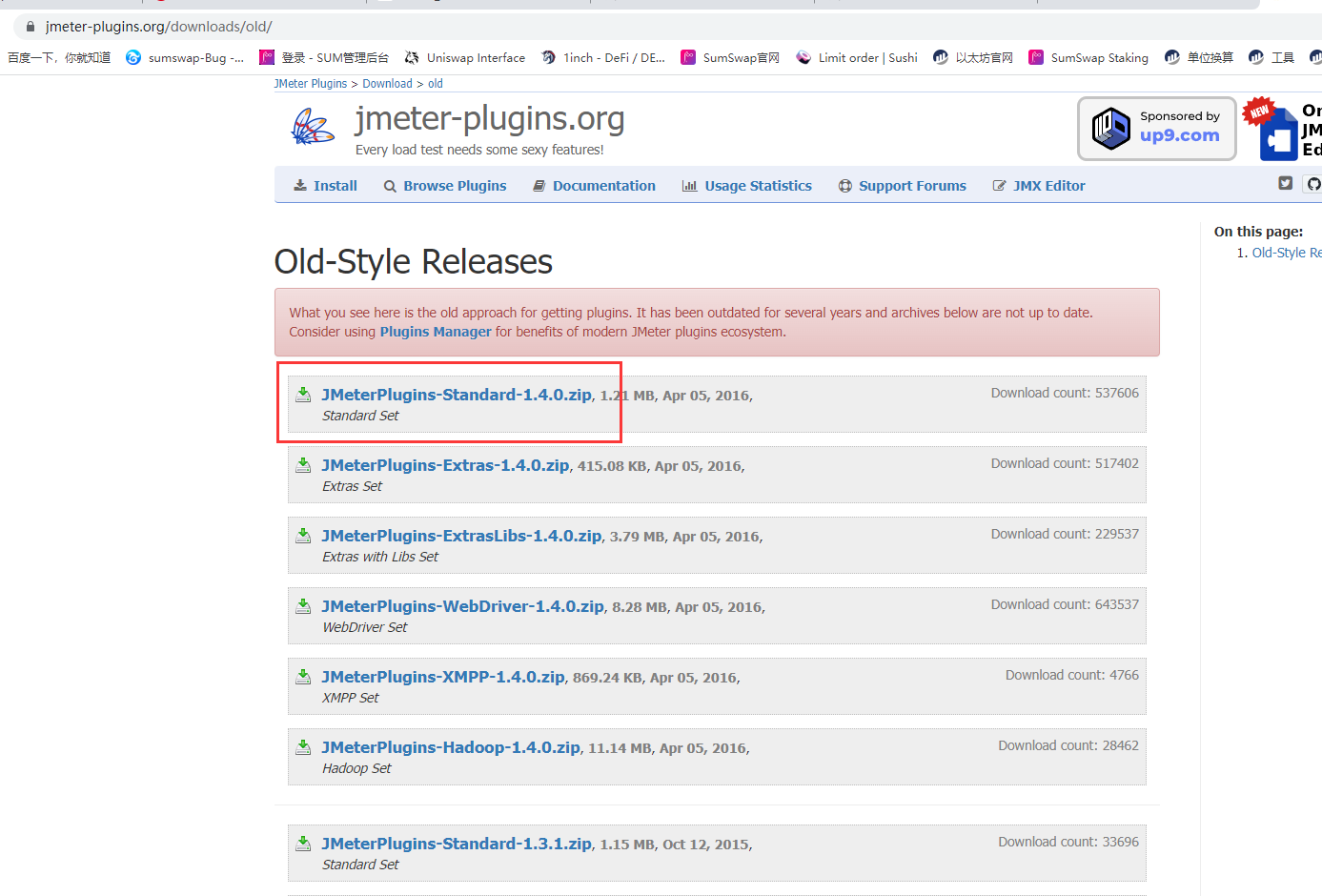Viewport: 1322px width, 896px height.
Task: Click the jmeter-plugins.org site title
Action: [x=490, y=118]
